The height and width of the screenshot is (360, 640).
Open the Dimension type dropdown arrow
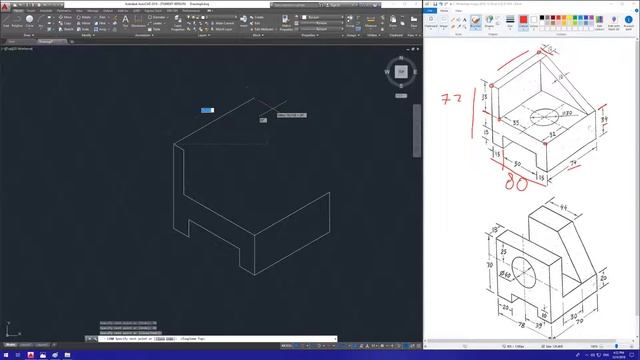point(167,17)
